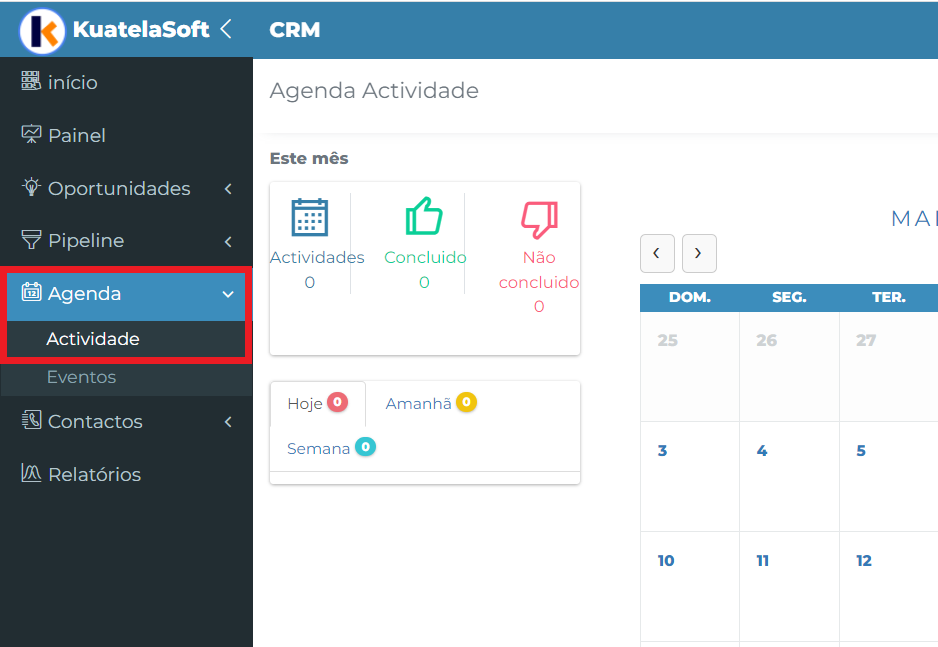Click the TER. column header

tap(888, 297)
